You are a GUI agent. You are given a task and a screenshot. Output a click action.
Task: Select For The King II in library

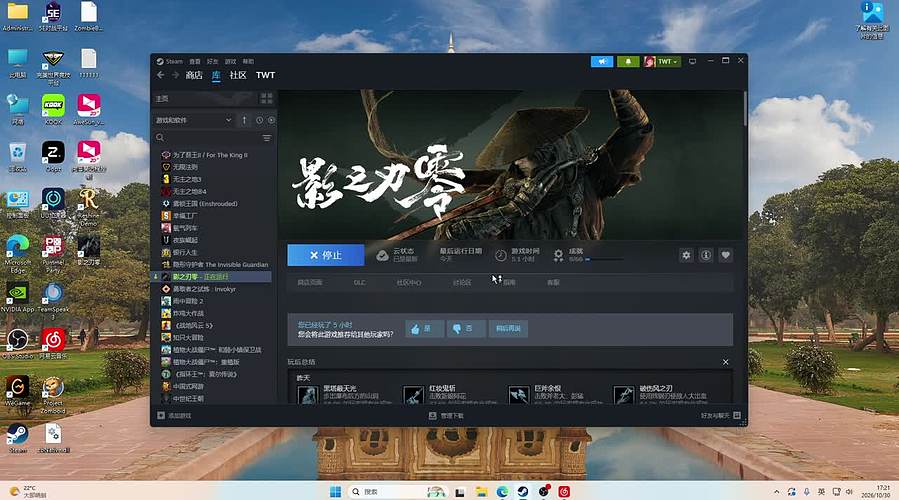click(x=210, y=155)
